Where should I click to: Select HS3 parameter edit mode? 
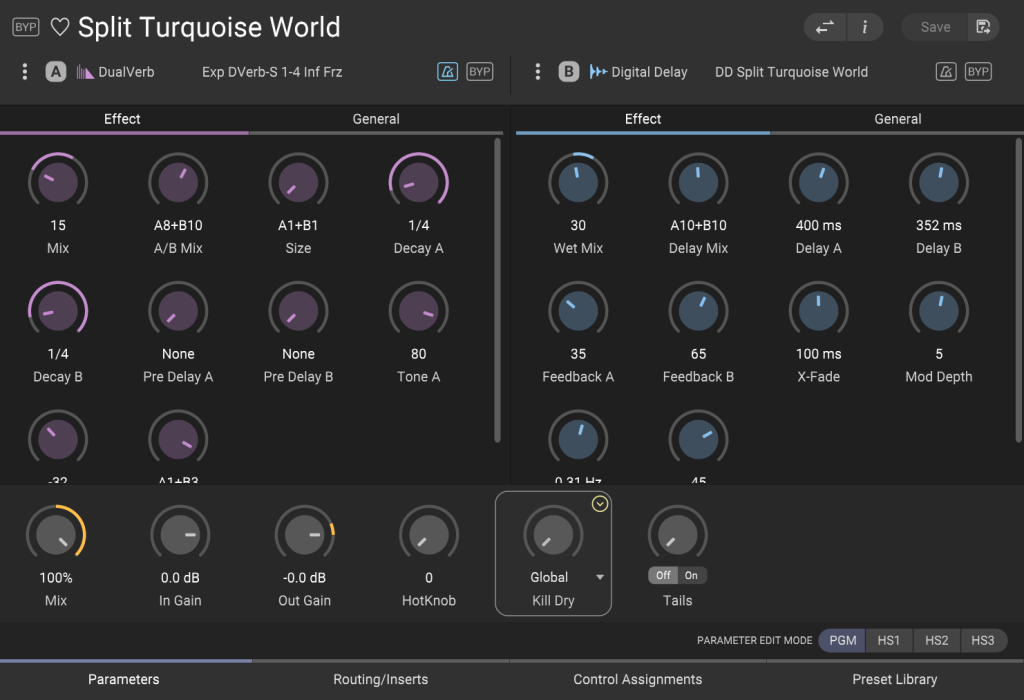[983, 641]
